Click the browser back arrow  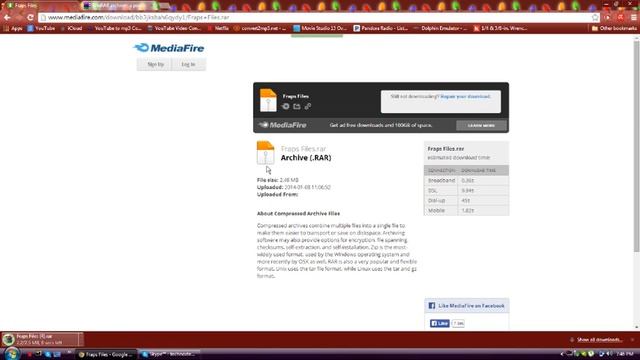7,18
